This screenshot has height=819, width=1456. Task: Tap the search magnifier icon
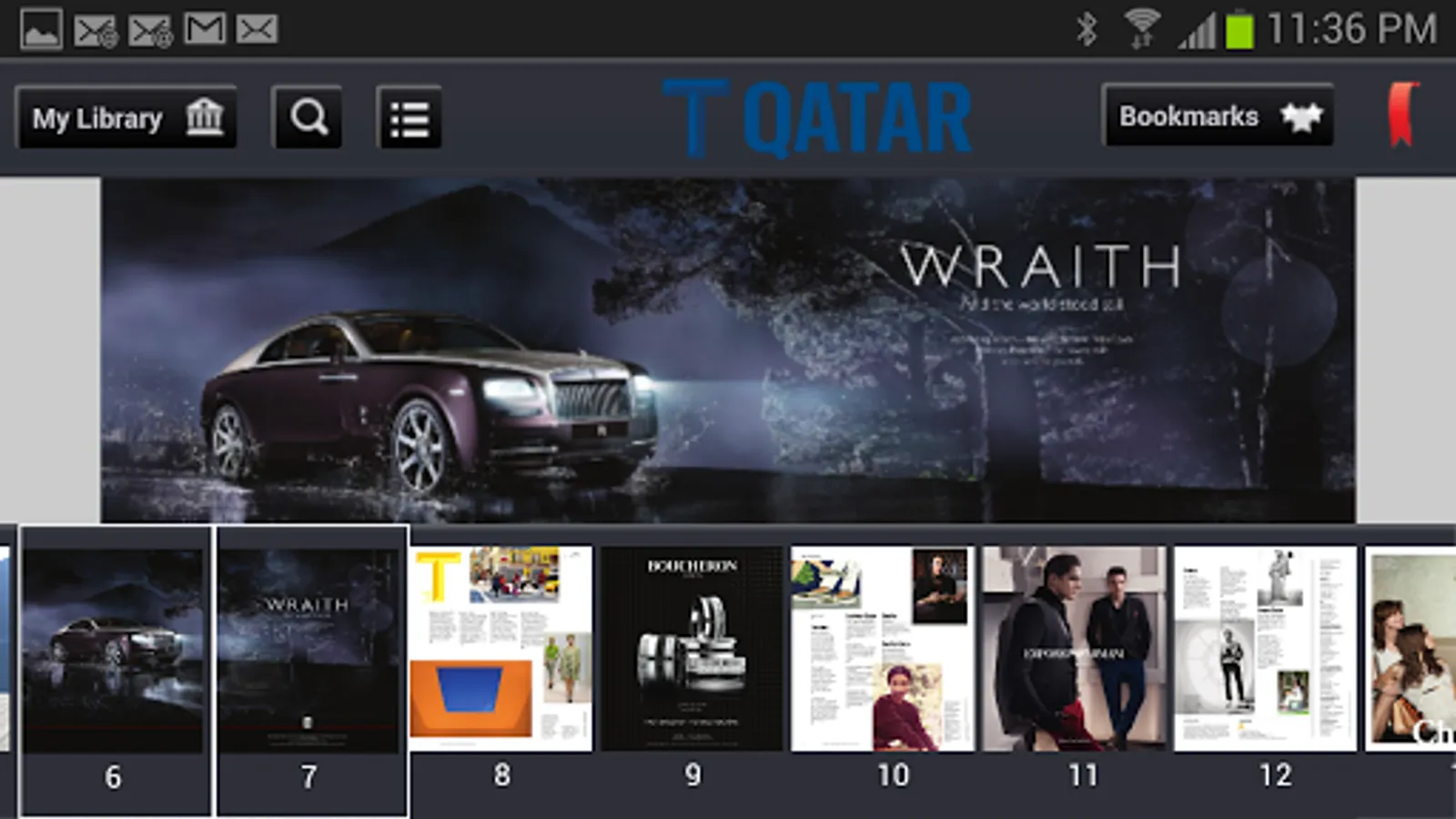click(308, 117)
